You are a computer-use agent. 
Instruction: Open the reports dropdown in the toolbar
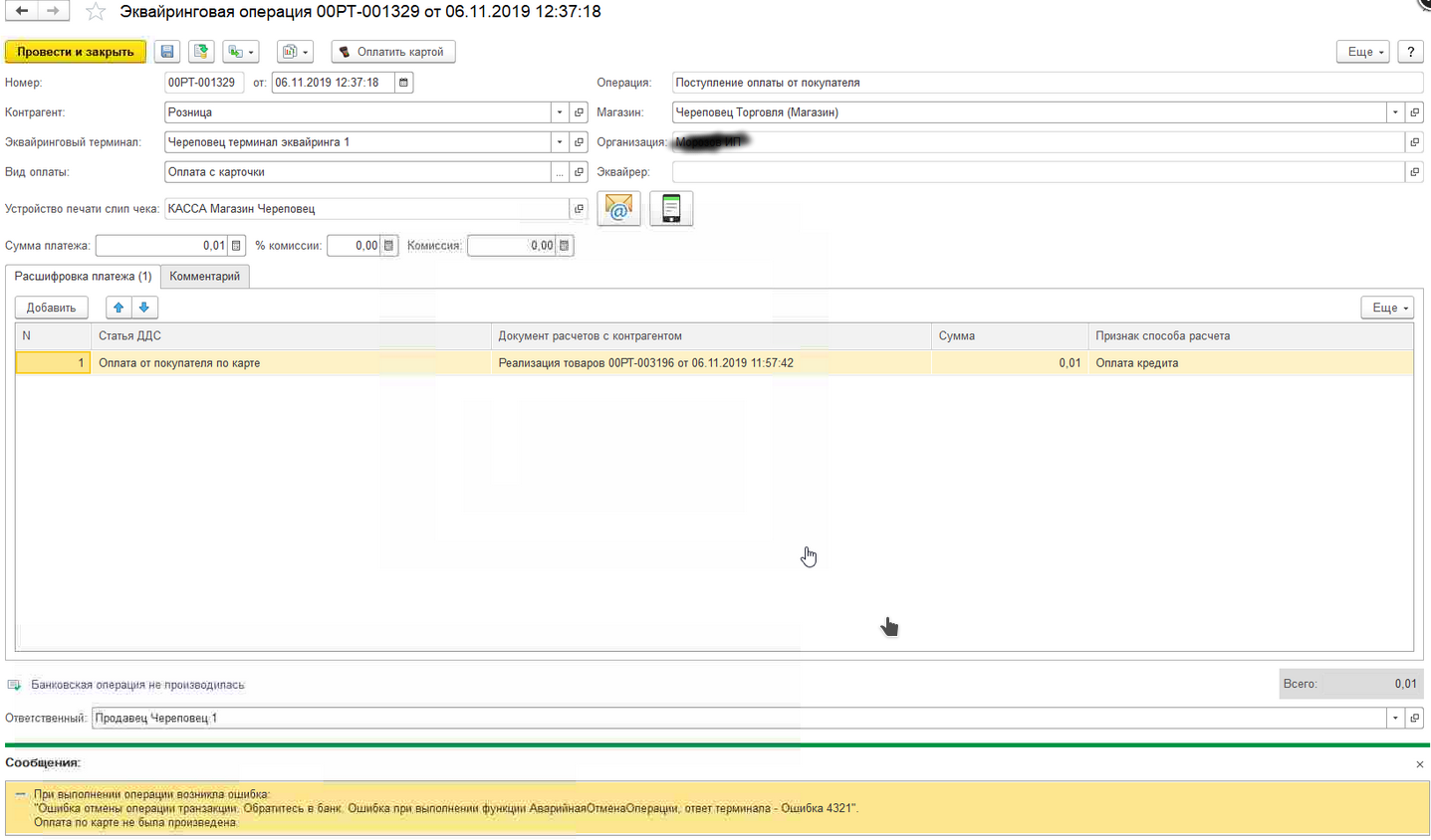tap(296, 52)
